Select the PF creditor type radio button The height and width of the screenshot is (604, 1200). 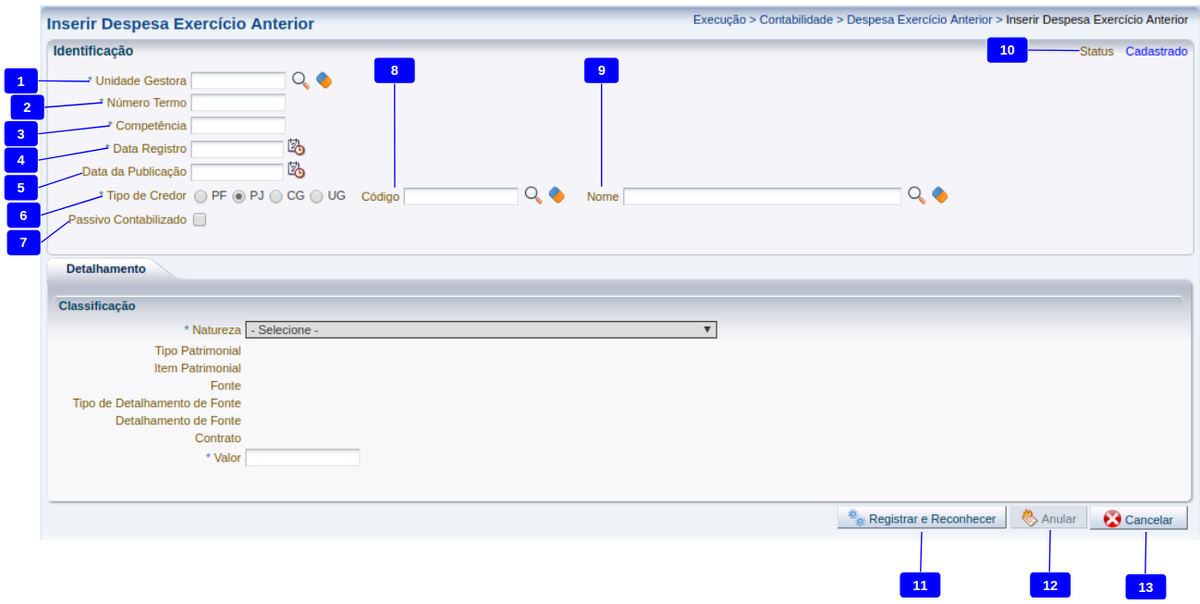click(201, 197)
